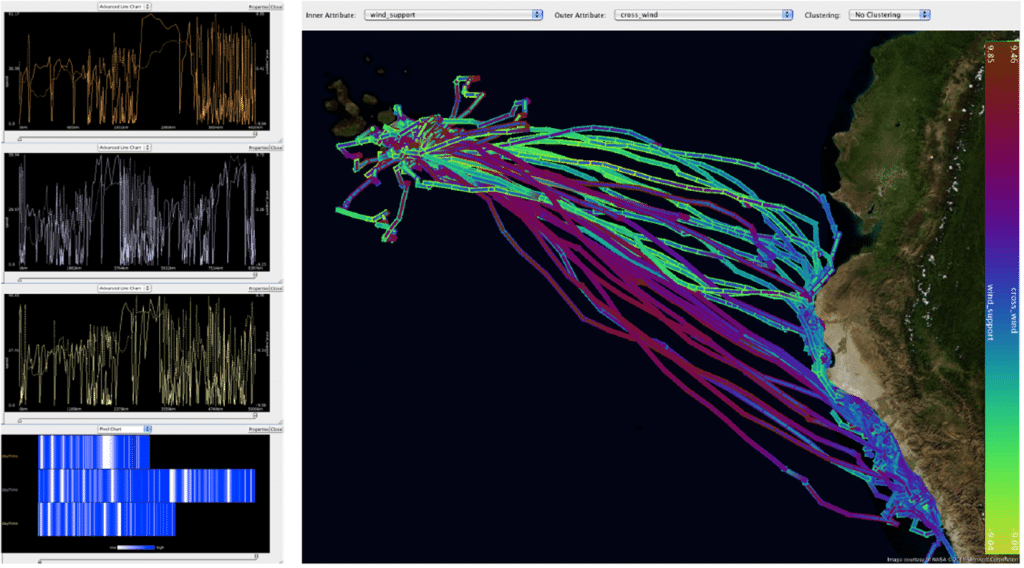The image size is (1024, 568).
Task: Click the 9.46 value atop color legend
Action: [x=1013, y=54]
